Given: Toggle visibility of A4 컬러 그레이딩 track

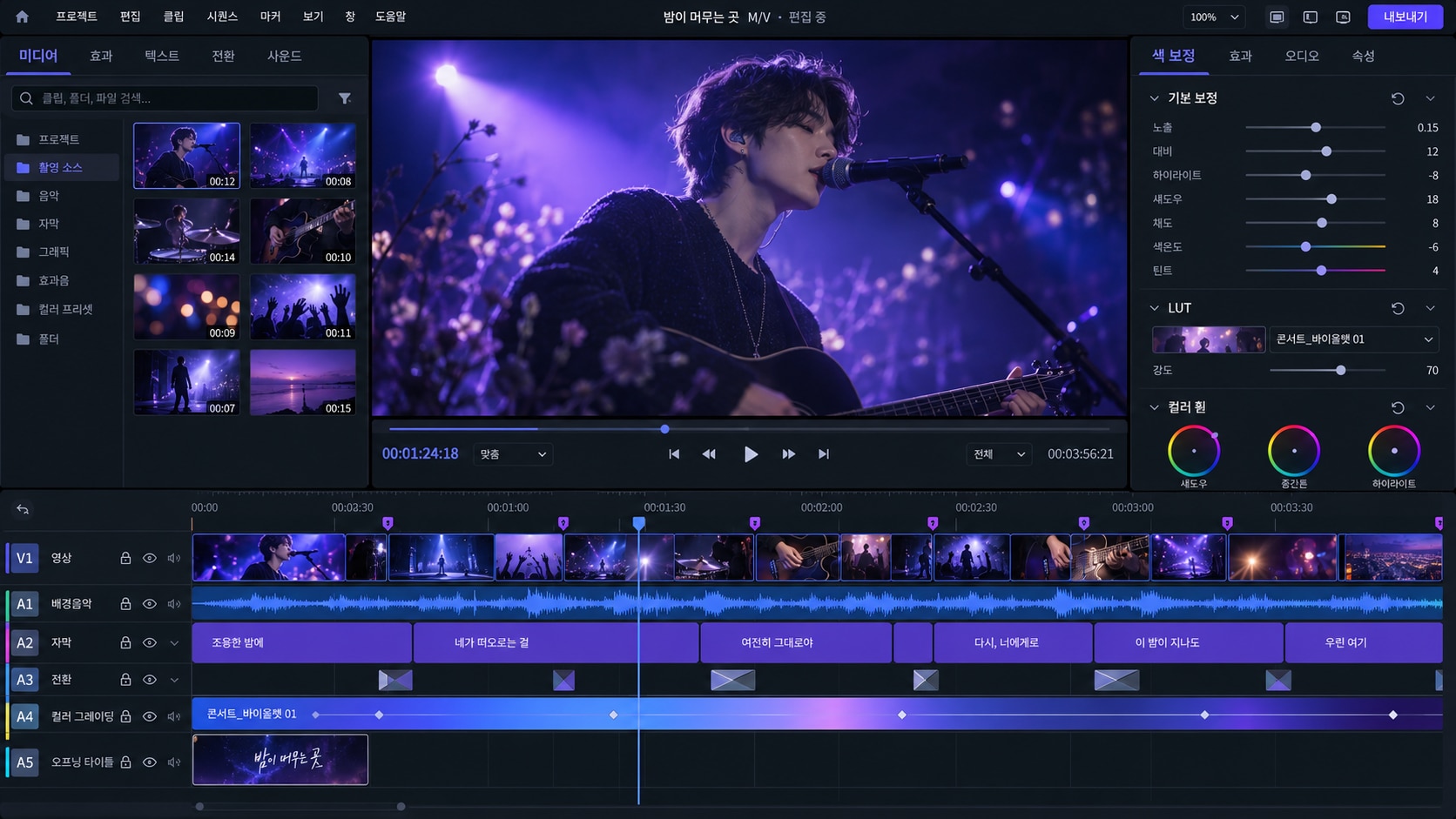Looking at the screenshot, I should (x=150, y=716).
